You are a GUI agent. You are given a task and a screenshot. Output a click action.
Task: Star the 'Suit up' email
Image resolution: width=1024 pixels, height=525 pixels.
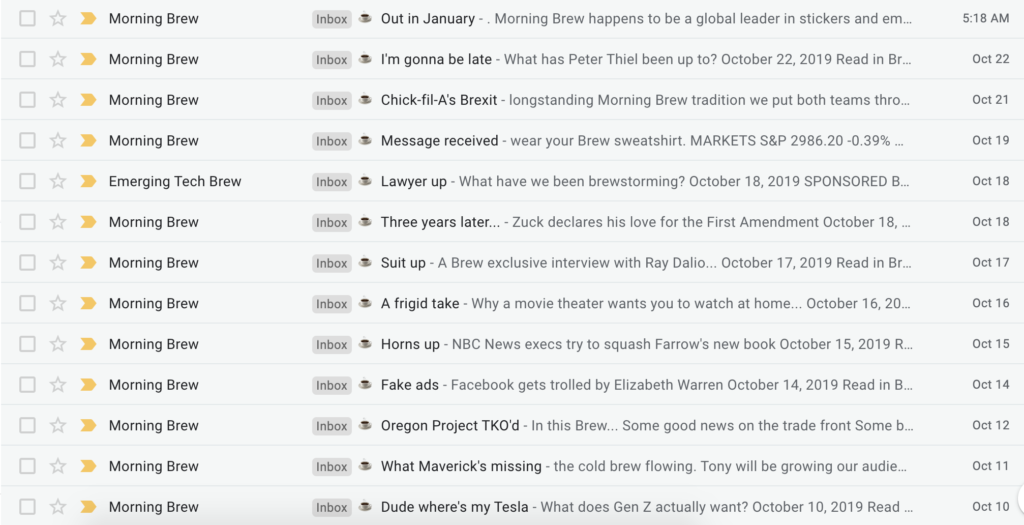[x=58, y=262]
